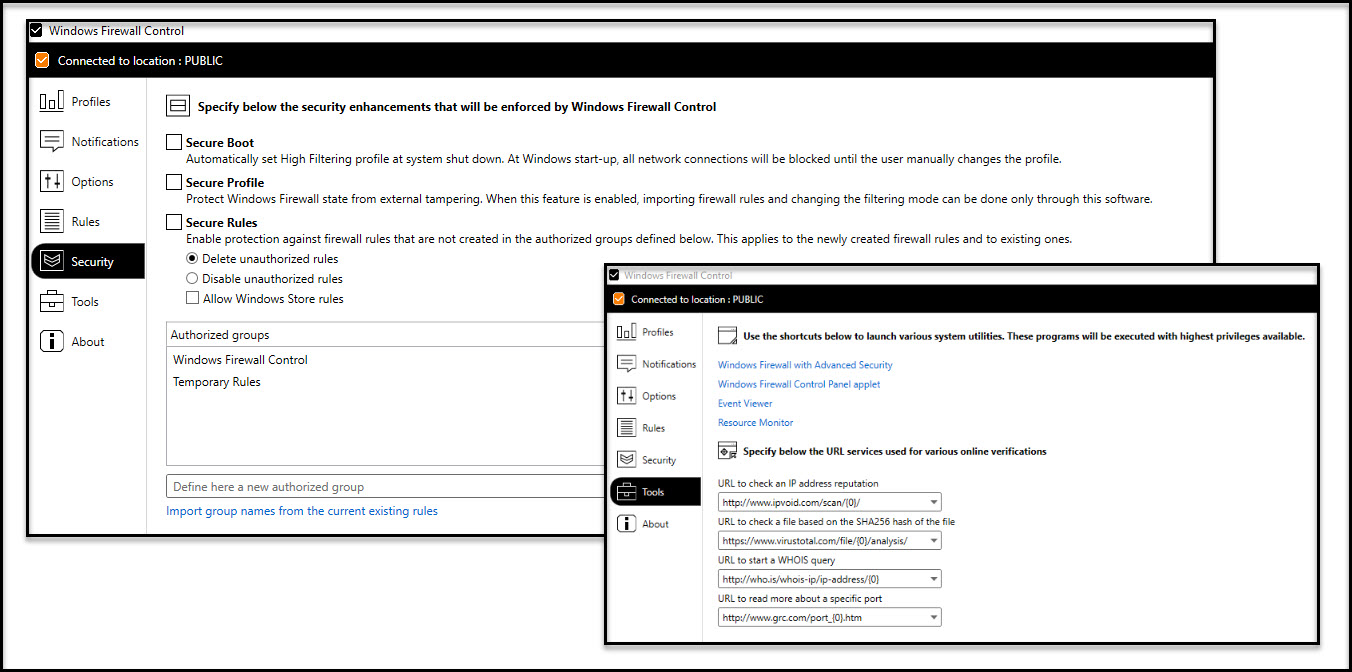Click the Options sliders icon in back window
Image resolution: width=1352 pixels, height=672 pixels.
[52, 181]
